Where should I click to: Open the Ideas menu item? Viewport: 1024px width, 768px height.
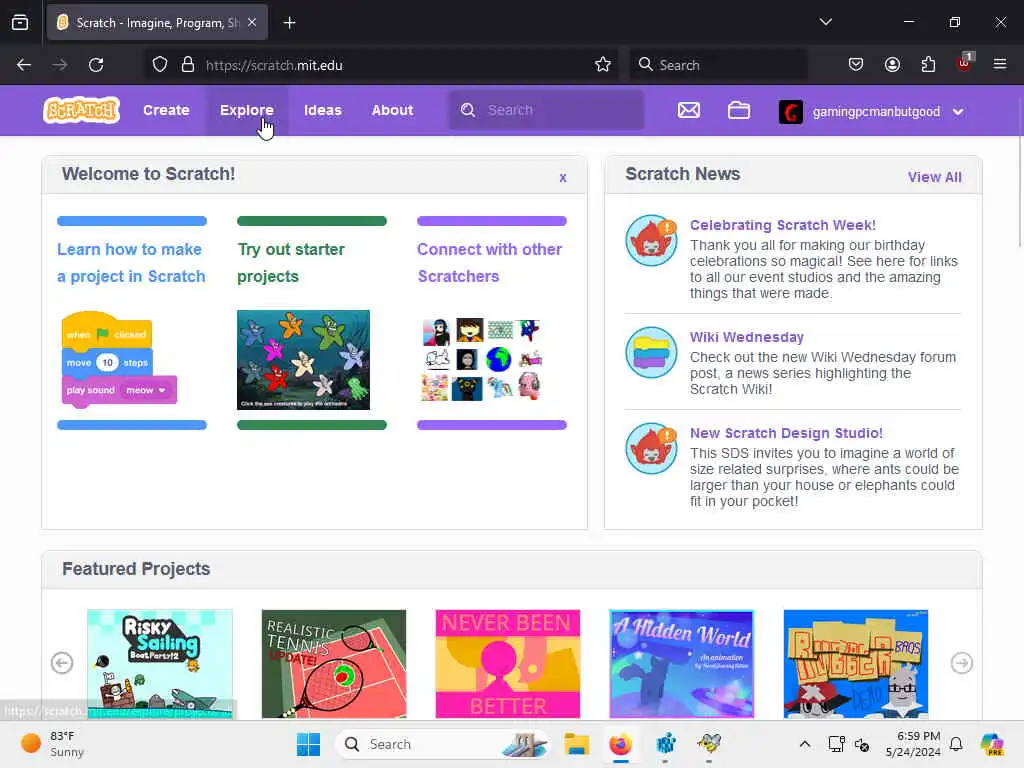click(x=323, y=110)
